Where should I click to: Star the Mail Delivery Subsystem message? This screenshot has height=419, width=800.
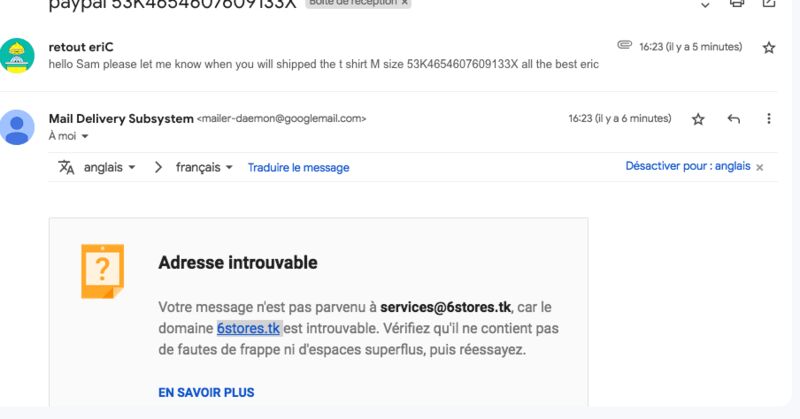click(698, 119)
